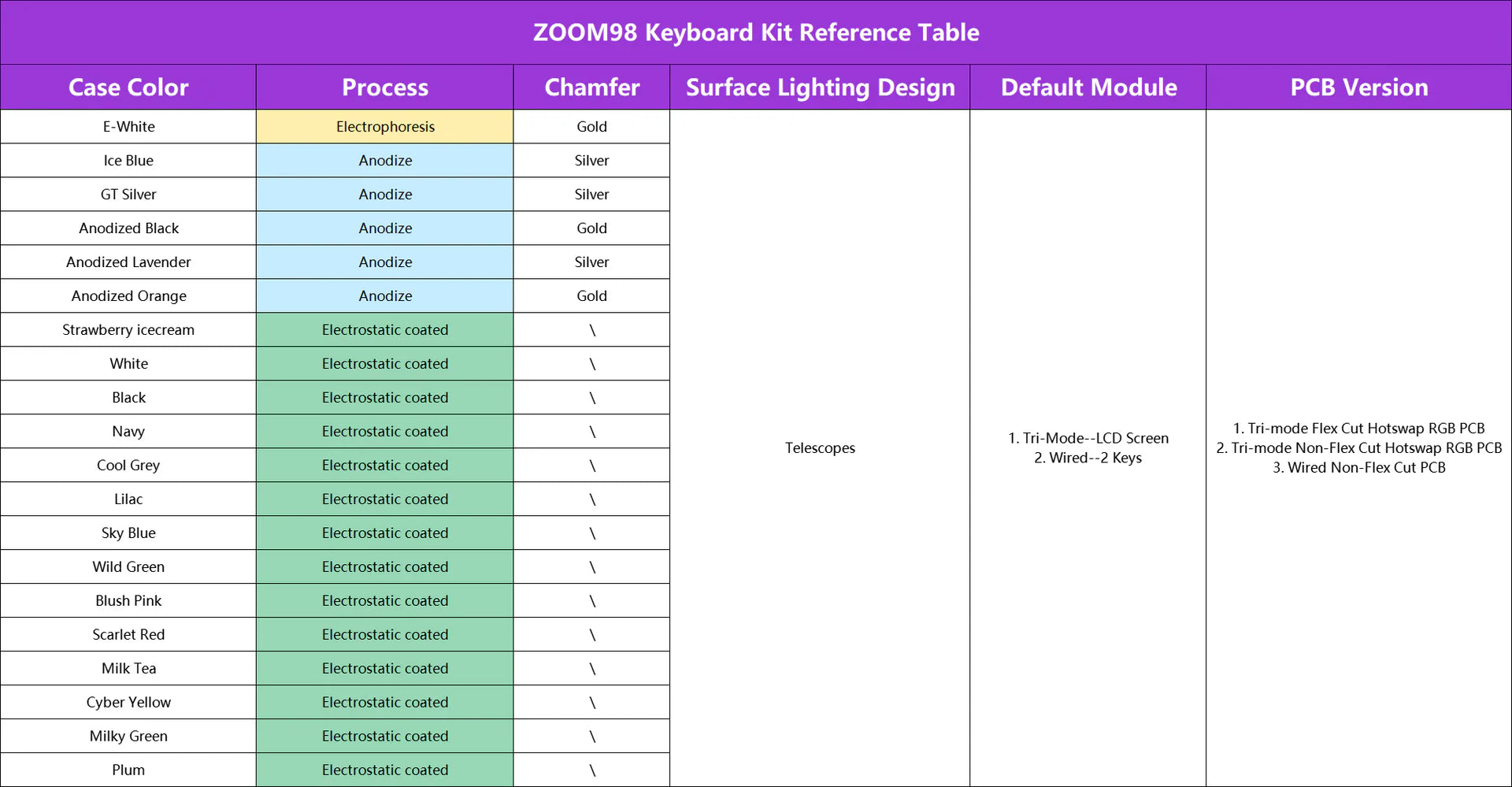The height and width of the screenshot is (787, 1512).
Task: Select the Ice Blue case color cell
Action: (x=128, y=161)
